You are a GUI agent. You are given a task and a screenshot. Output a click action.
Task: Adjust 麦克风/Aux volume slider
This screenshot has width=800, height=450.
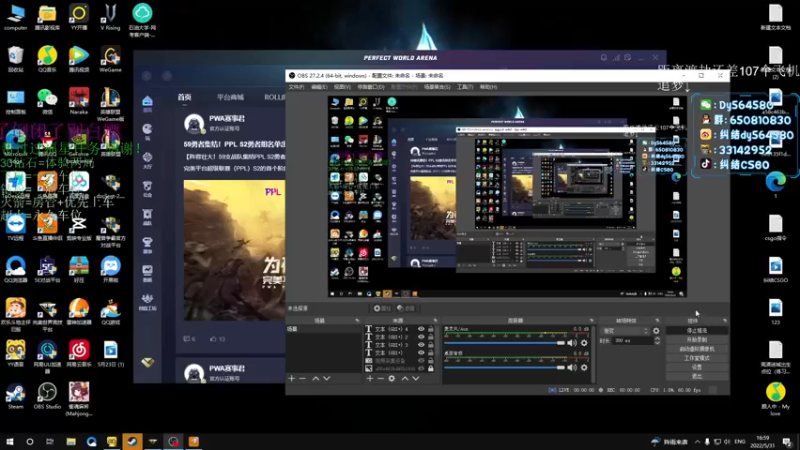(x=505, y=343)
